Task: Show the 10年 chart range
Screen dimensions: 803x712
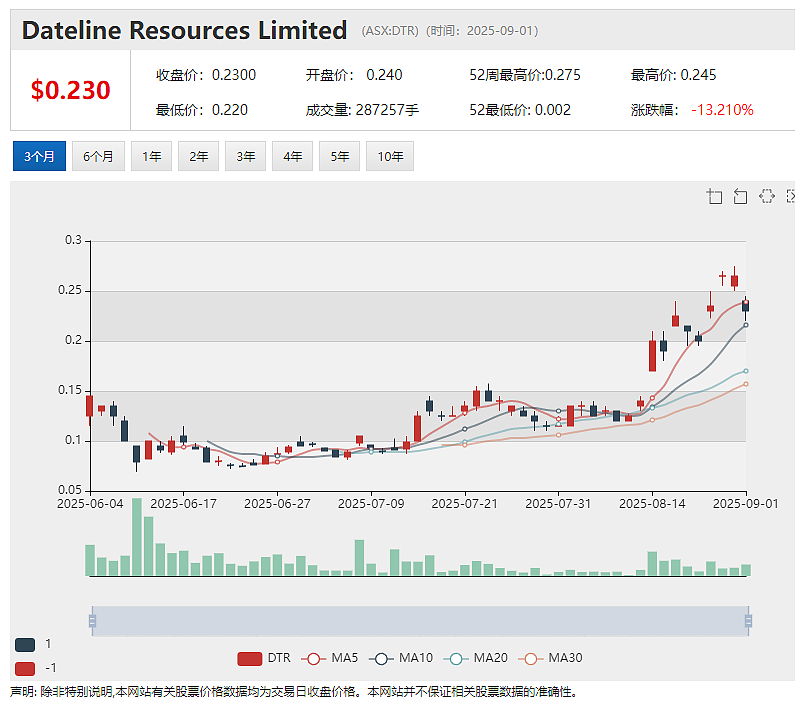Action: coord(390,156)
